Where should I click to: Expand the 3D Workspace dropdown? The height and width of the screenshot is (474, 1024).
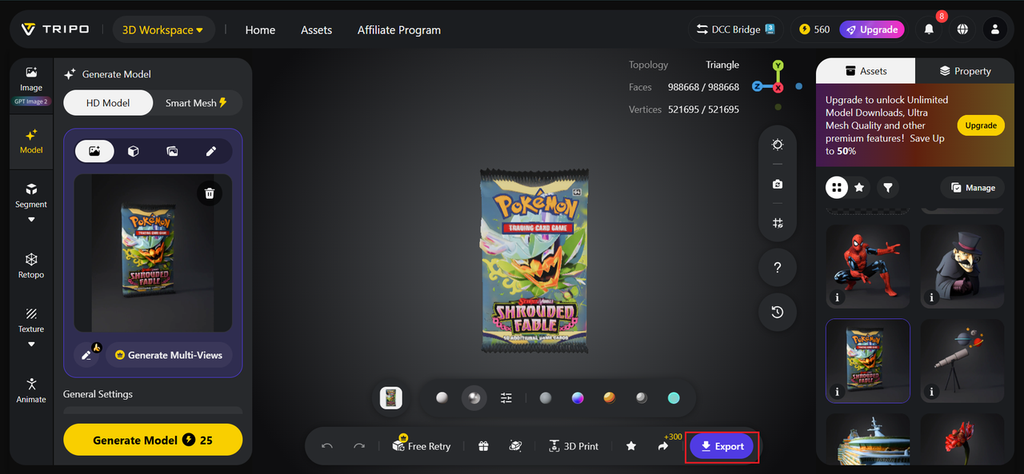pyautogui.click(x=163, y=30)
